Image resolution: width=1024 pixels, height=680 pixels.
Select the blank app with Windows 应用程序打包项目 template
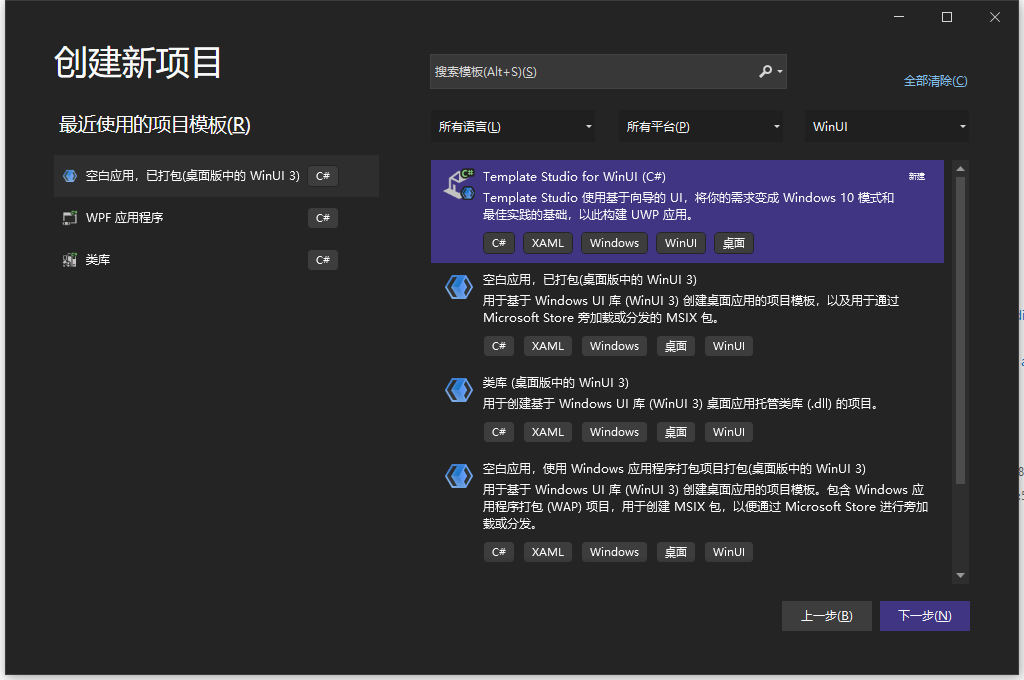click(687, 510)
